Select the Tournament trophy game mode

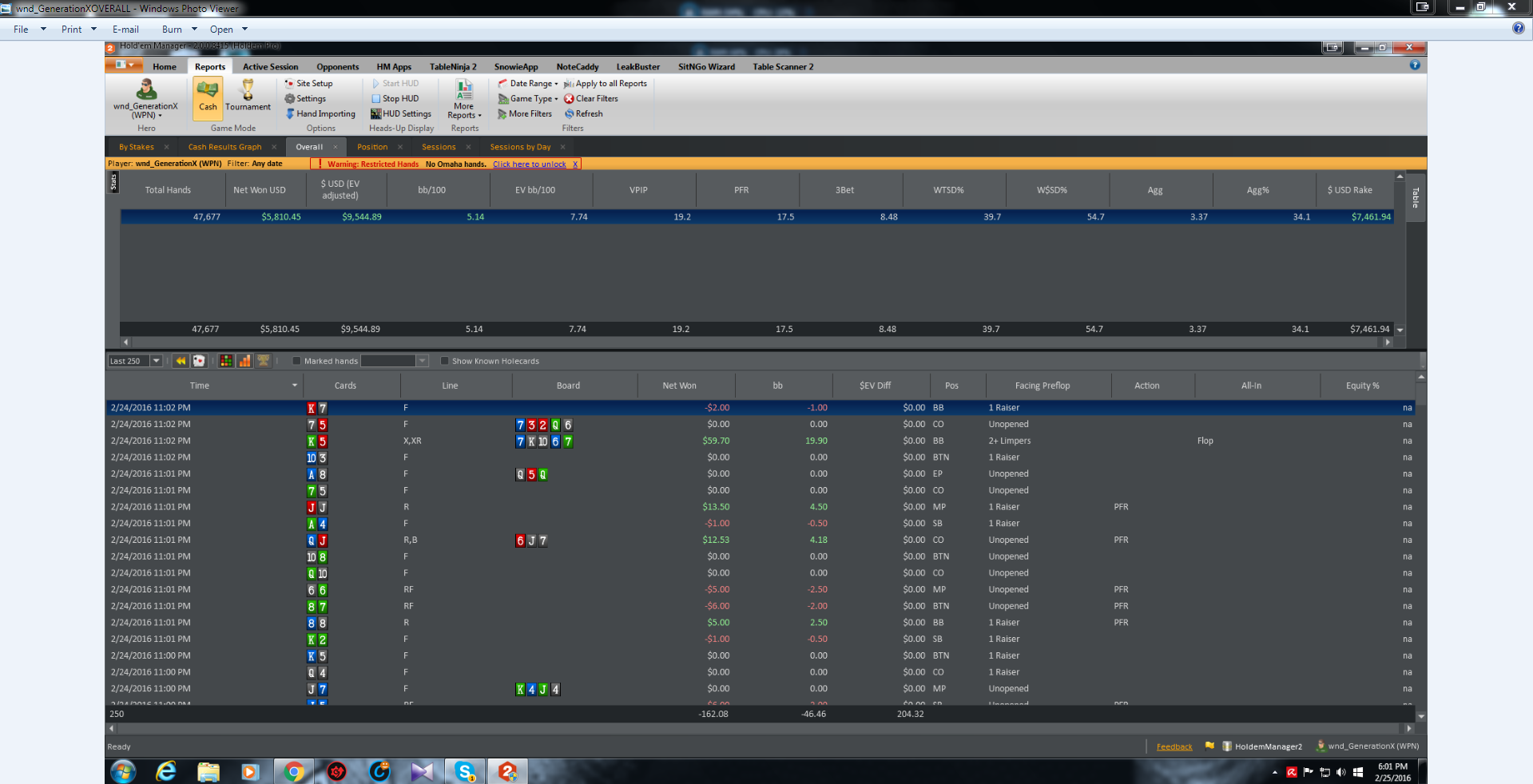[x=248, y=96]
